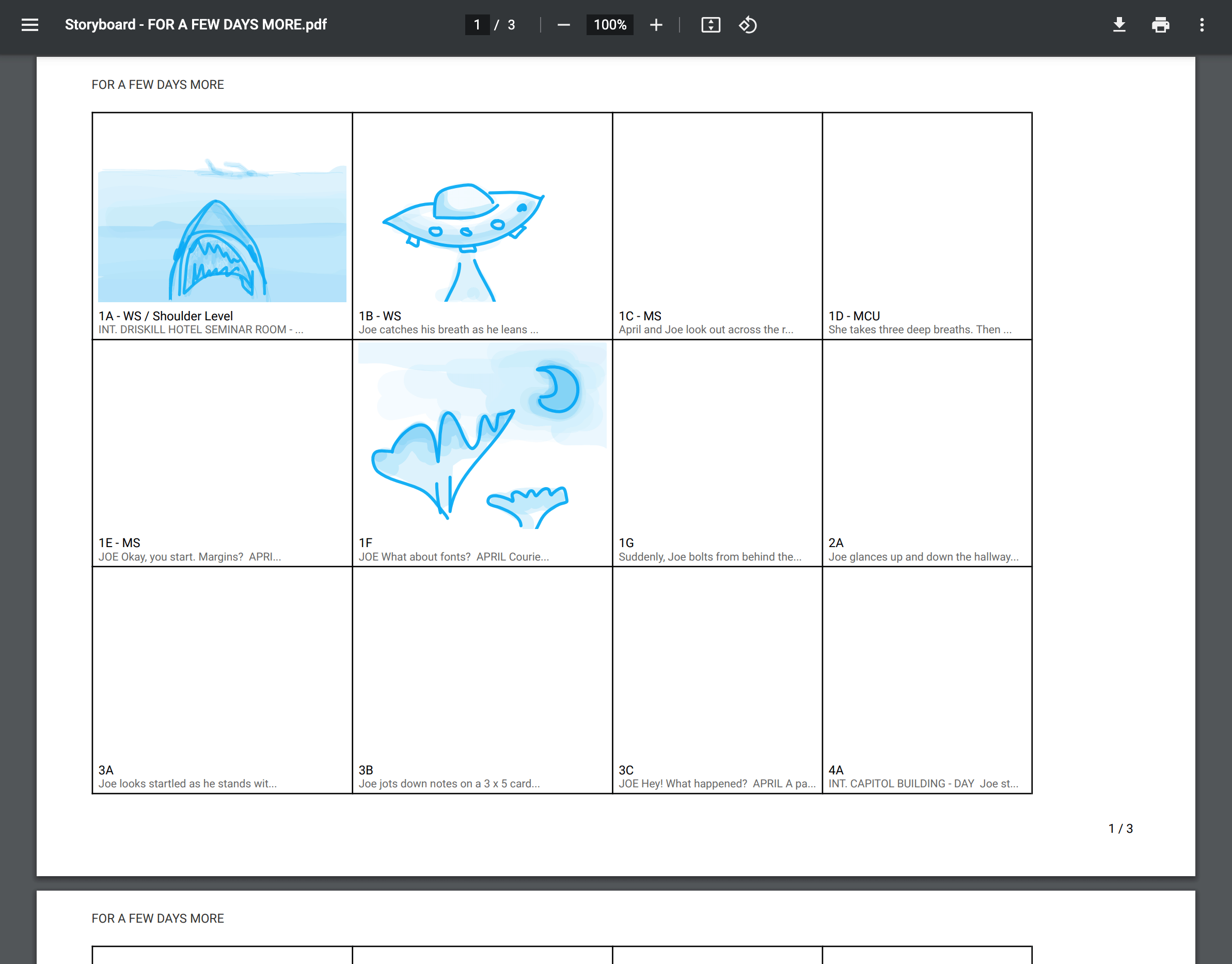
Task: Click the '3A' shot label
Action: [x=106, y=770]
